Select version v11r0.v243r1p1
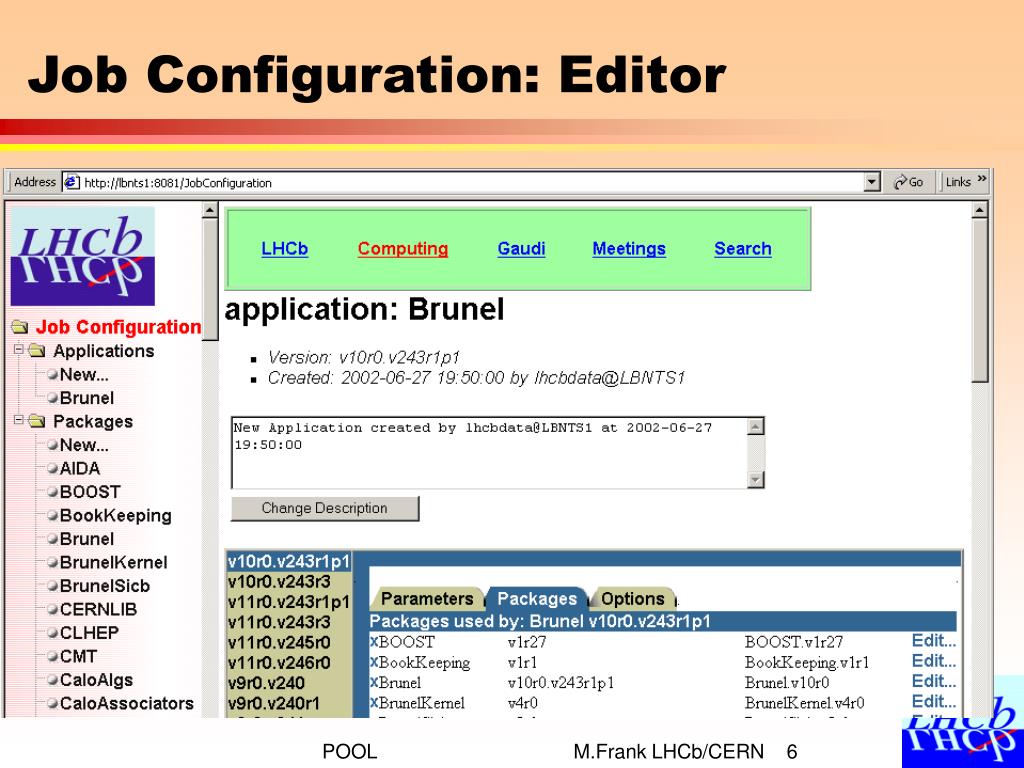This screenshot has width=1024, height=768. point(289,602)
